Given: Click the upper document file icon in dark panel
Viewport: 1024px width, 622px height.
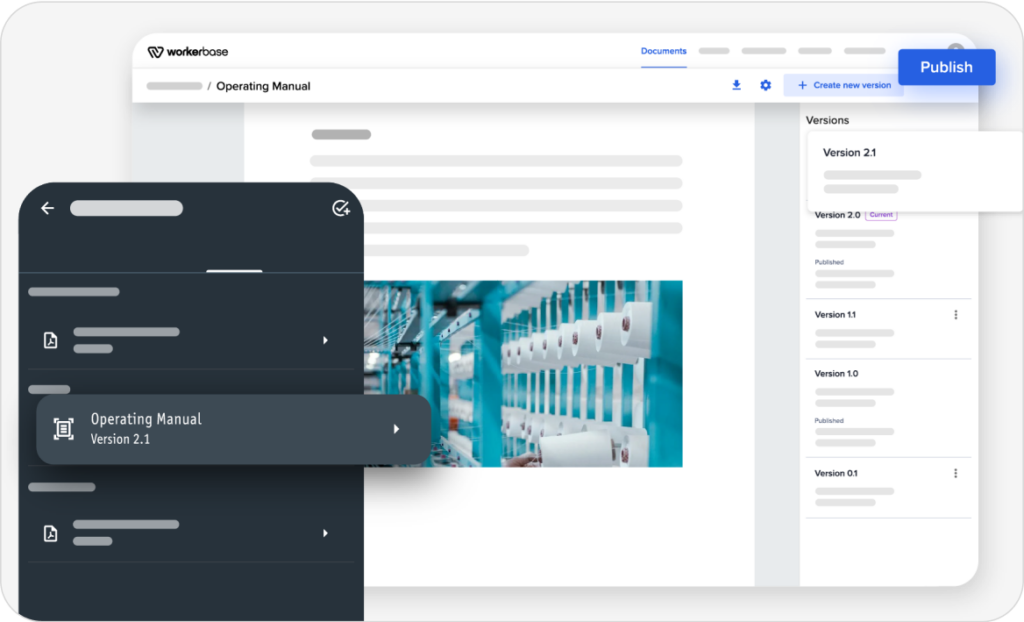Looking at the screenshot, I should [x=50, y=340].
